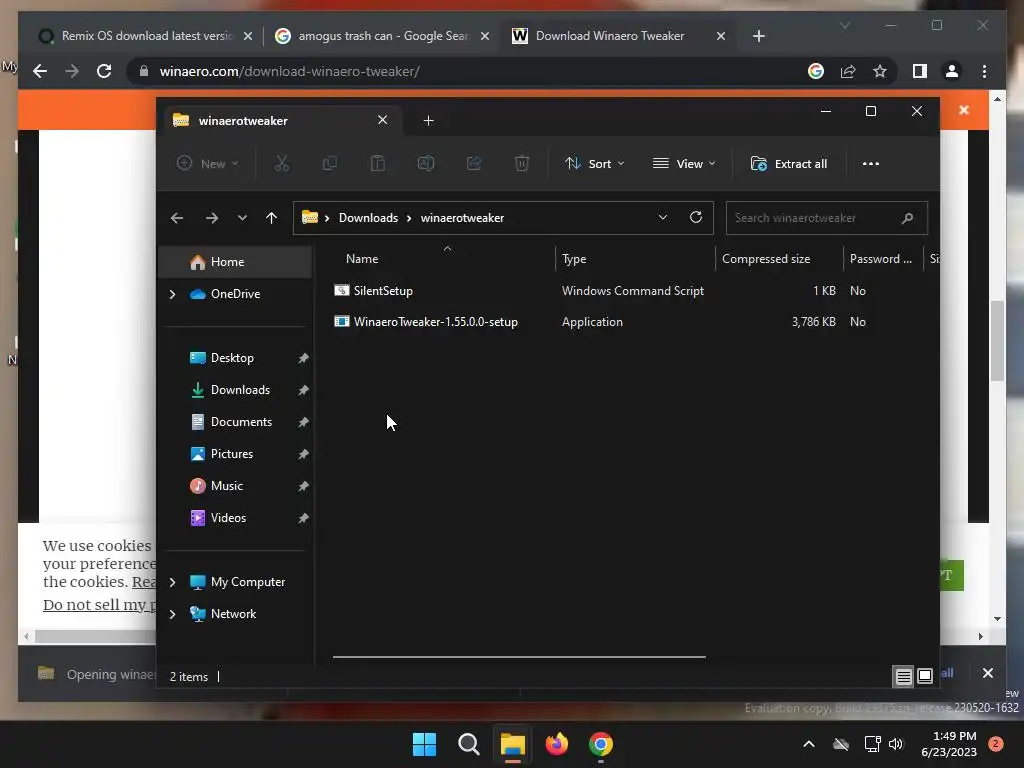Click the search magnifier in Explorer search box

pos(907,218)
